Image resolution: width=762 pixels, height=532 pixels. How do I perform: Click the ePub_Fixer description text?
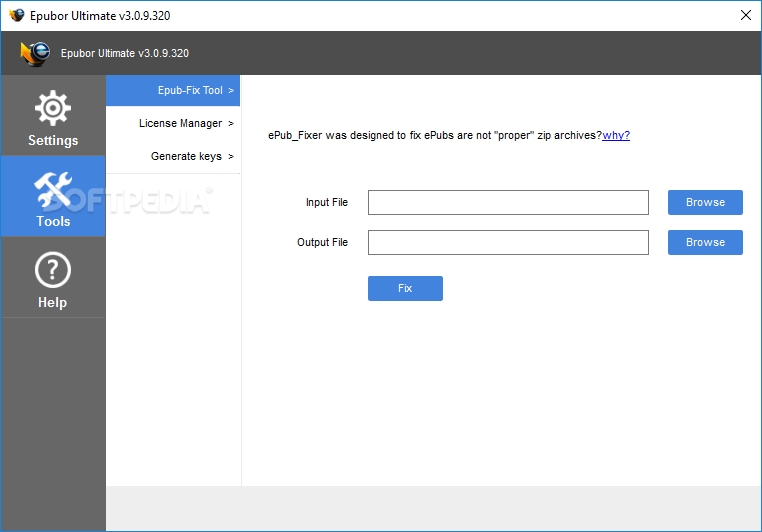435,135
